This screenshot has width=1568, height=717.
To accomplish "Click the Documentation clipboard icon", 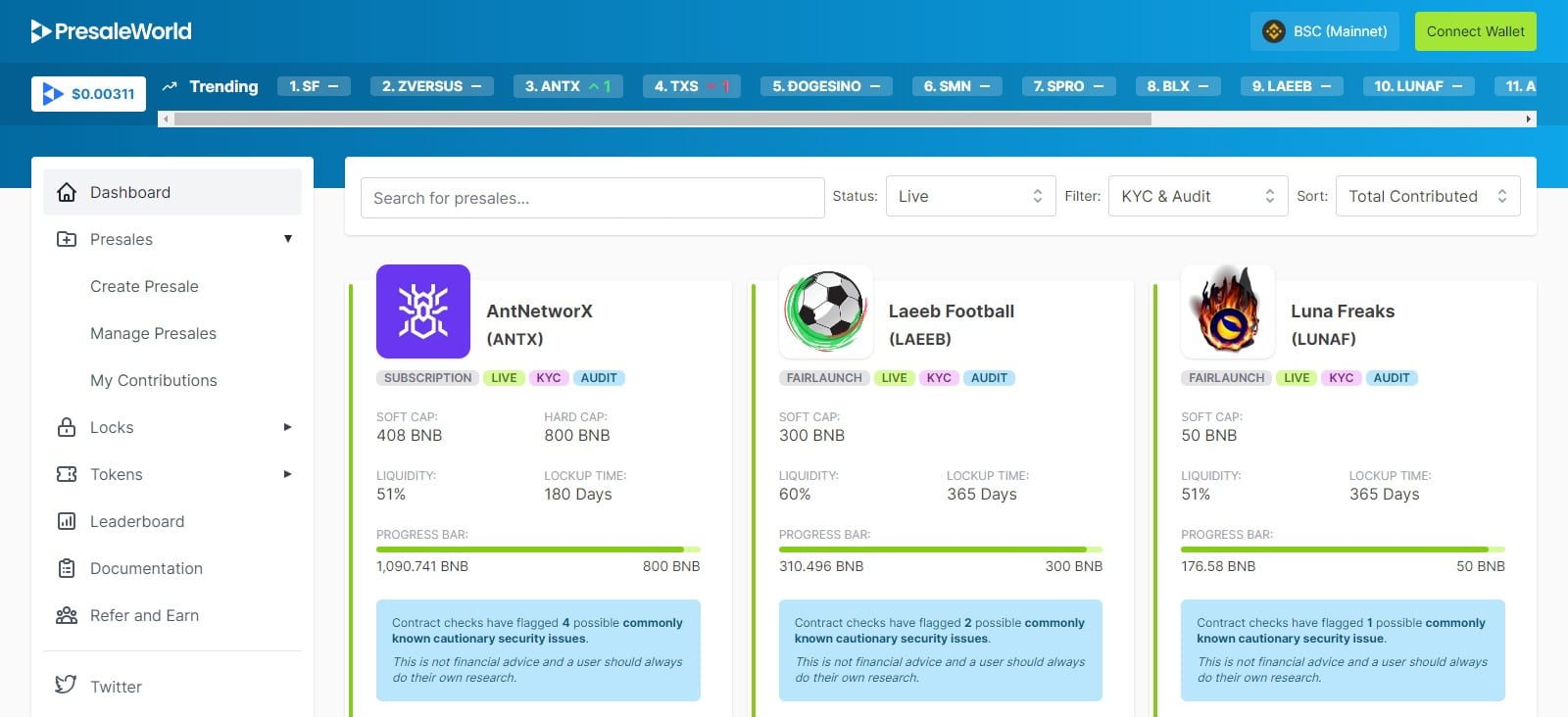I will tap(67, 568).
